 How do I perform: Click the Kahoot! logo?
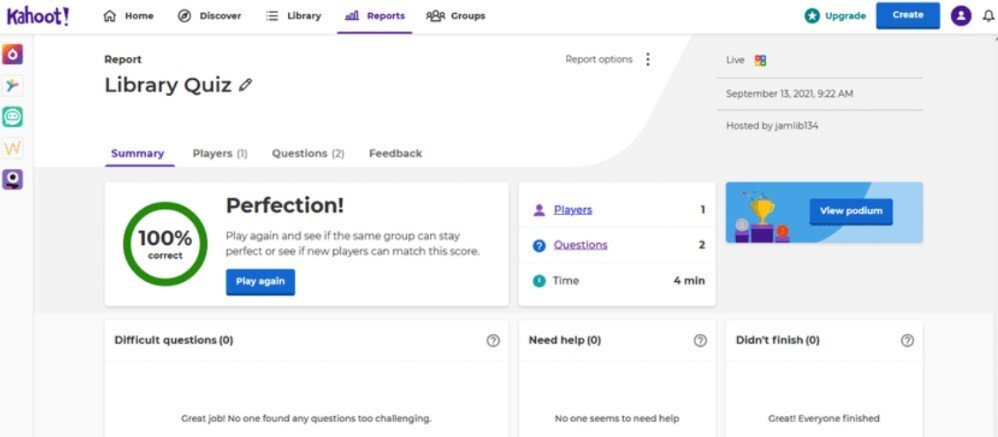(x=38, y=16)
